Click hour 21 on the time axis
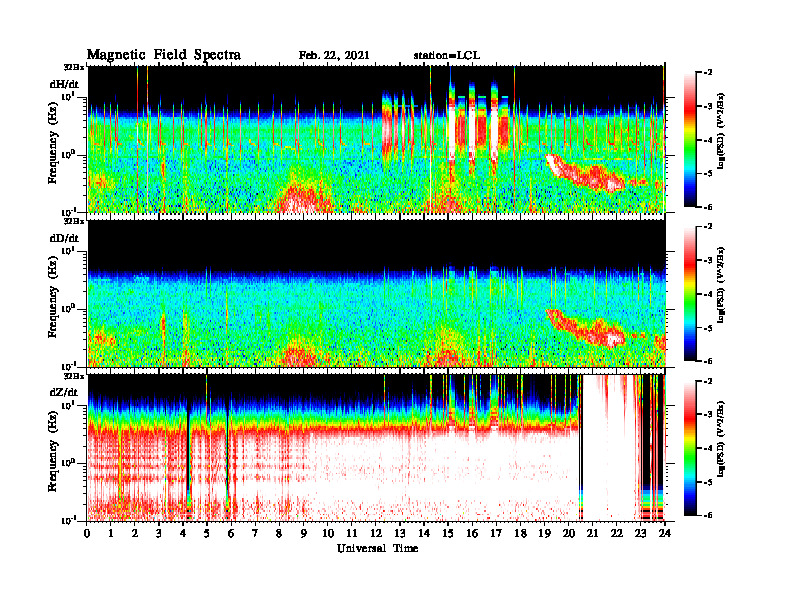The height and width of the screenshot is (612, 792). [592, 534]
